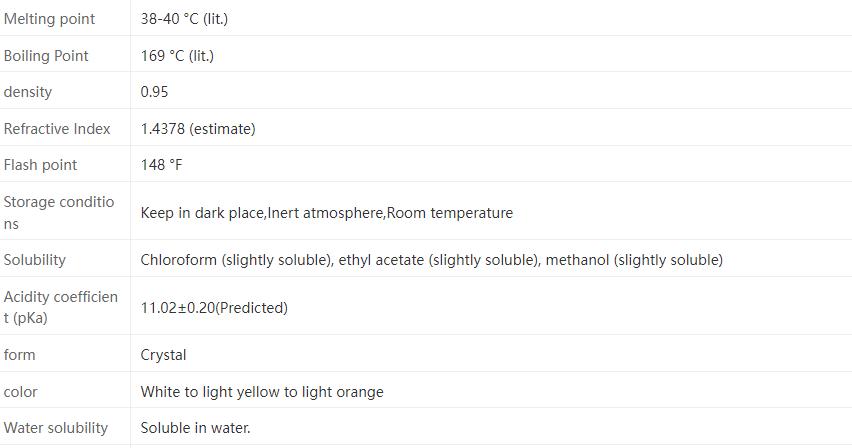This screenshot has width=852, height=448.
Task: Click the "Refractive Index" label
Action: 57,129
